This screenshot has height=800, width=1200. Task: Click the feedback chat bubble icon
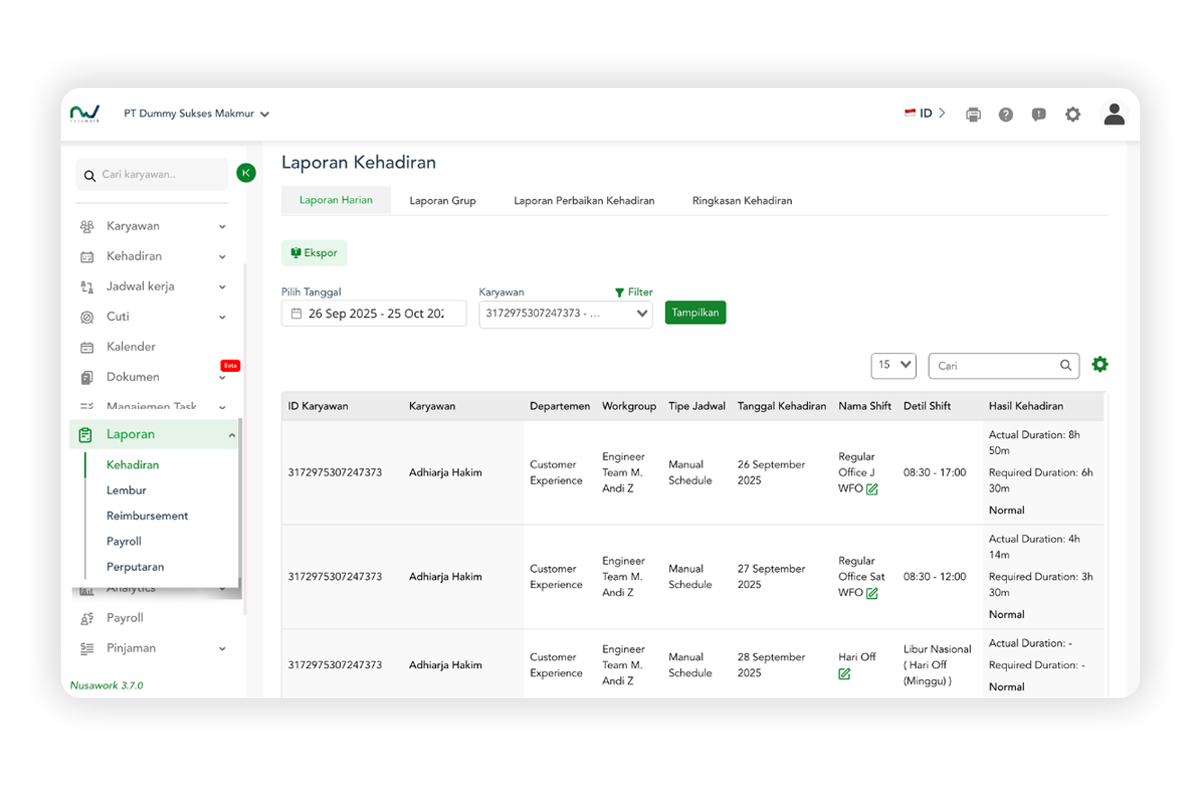tap(1039, 115)
